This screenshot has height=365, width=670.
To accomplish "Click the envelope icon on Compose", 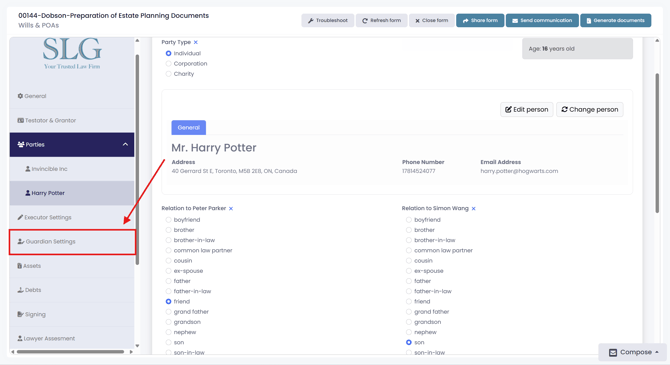I will [x=613, y=353].
